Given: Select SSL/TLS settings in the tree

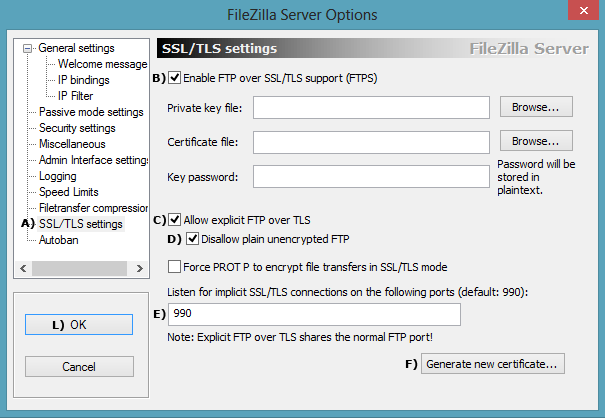Looking at the screenshot, I should click(81, 224).
